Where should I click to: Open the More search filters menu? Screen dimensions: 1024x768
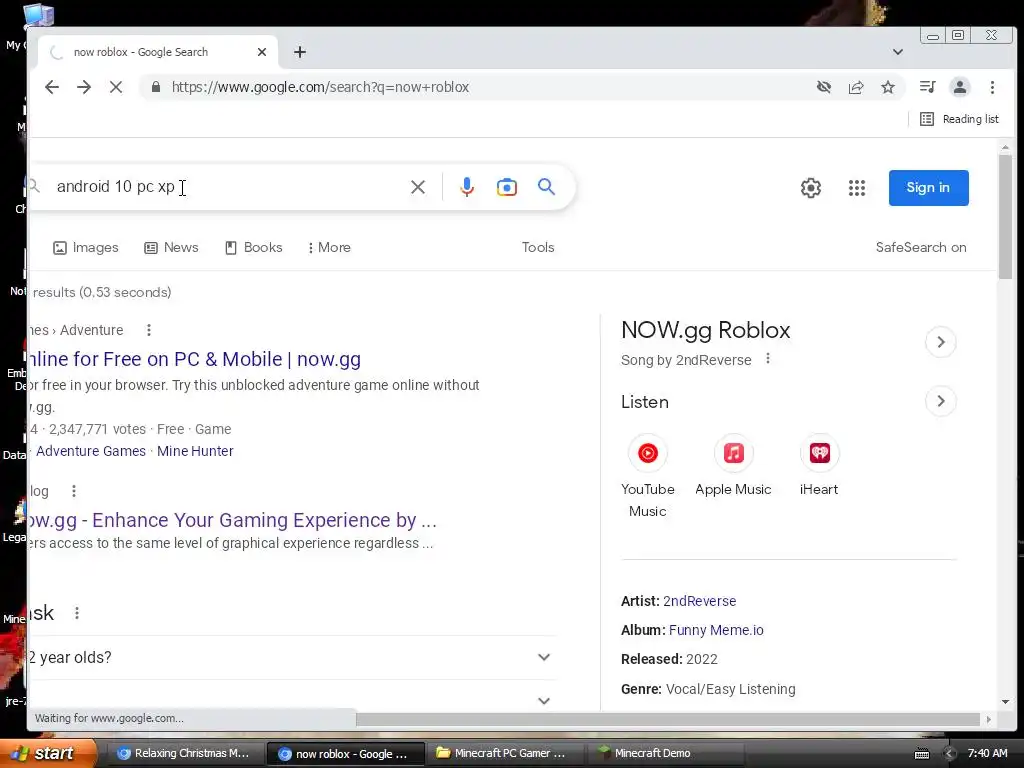329,248
